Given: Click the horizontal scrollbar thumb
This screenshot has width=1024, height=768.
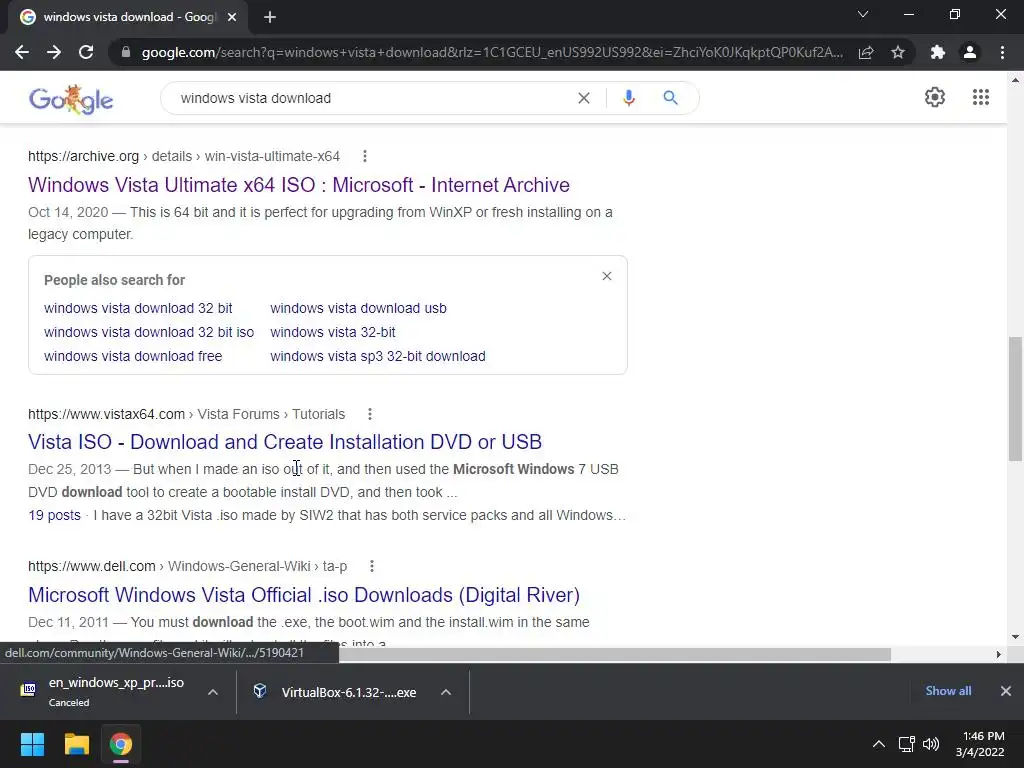Looking at the screenshot, I should 615,654.
